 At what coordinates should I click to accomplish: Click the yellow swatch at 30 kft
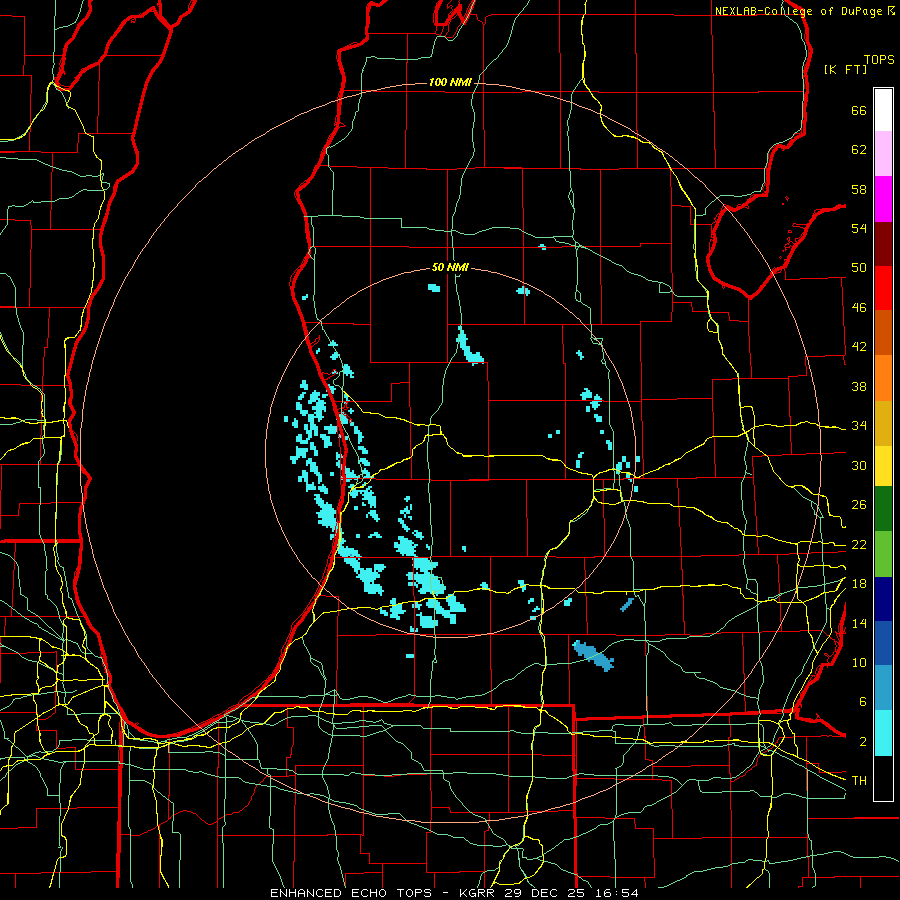[883, 465]
